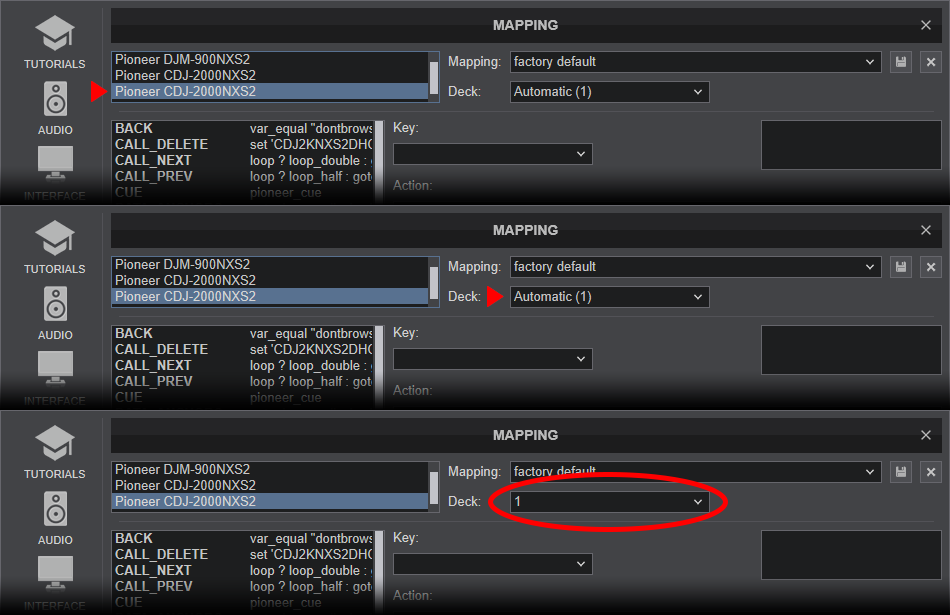This screenshot has height=615, width=950.
Task: Open Audio speaker icon in the top panel
Action: coord(55,99)
